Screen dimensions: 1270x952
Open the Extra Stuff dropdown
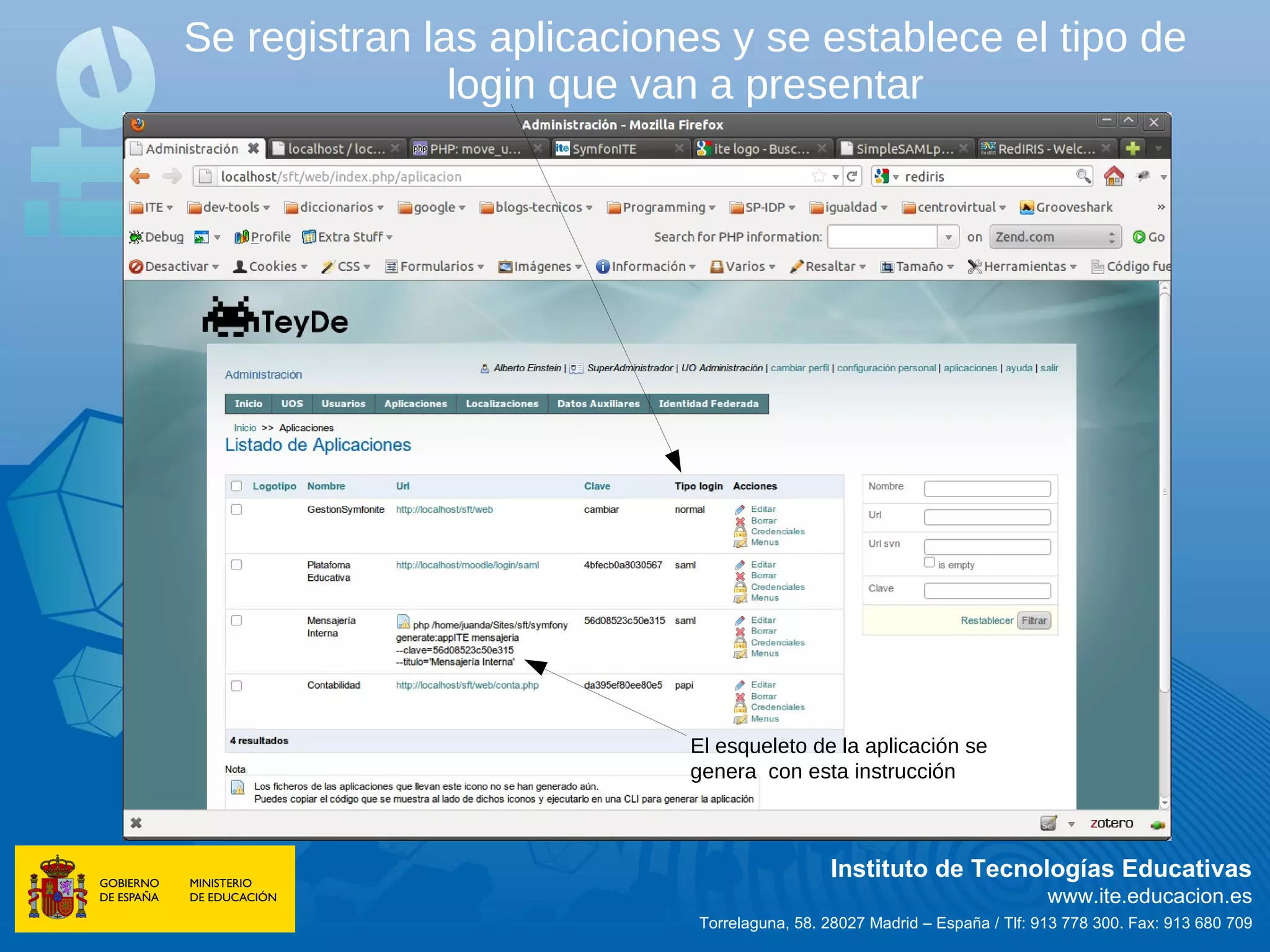click(x=347, y=237)
